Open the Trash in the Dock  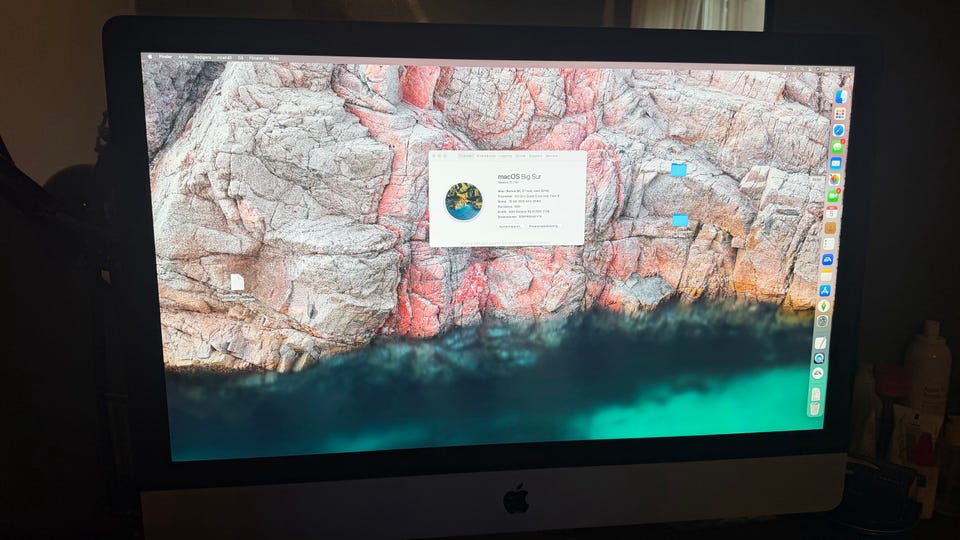[815, 408]
